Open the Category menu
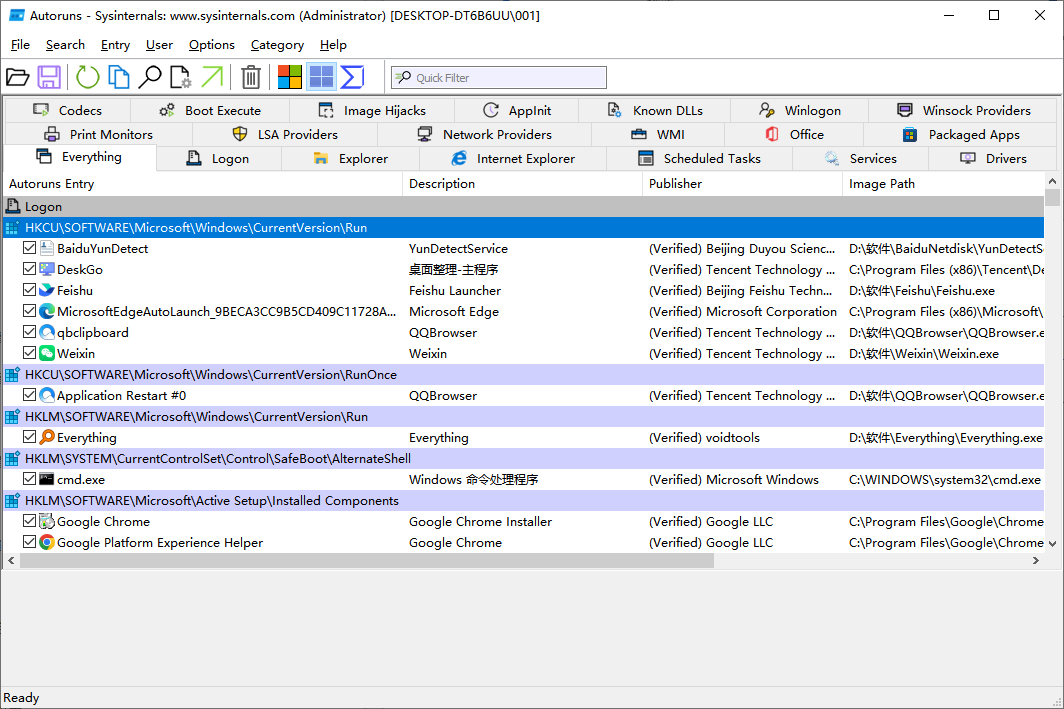1064x709 pixels. (277, 45)
